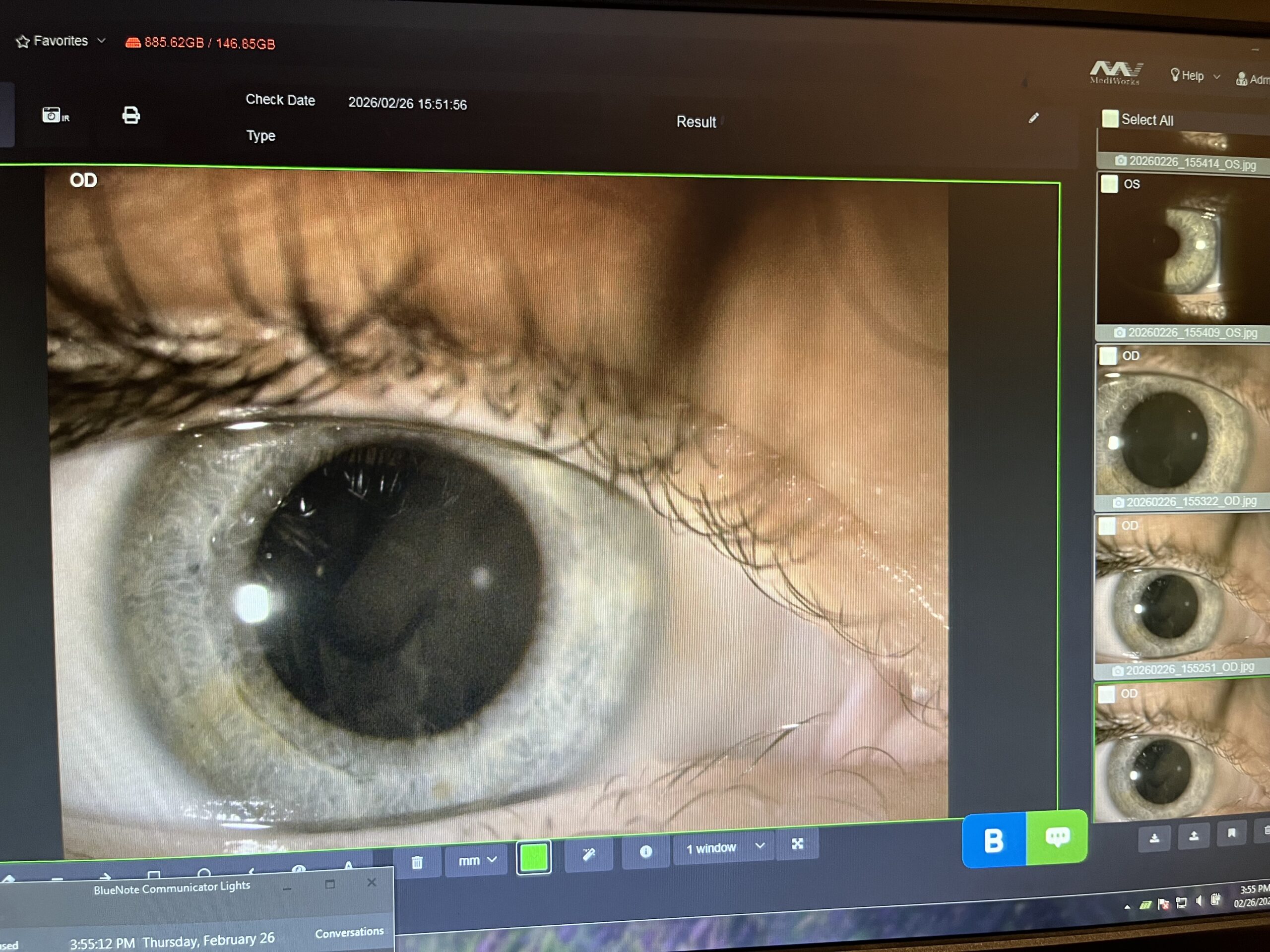The height and width of the screenshot is (952, 1270).
Task: Delete annotation with the toolbar trash icon
Action: click(417, 861)
